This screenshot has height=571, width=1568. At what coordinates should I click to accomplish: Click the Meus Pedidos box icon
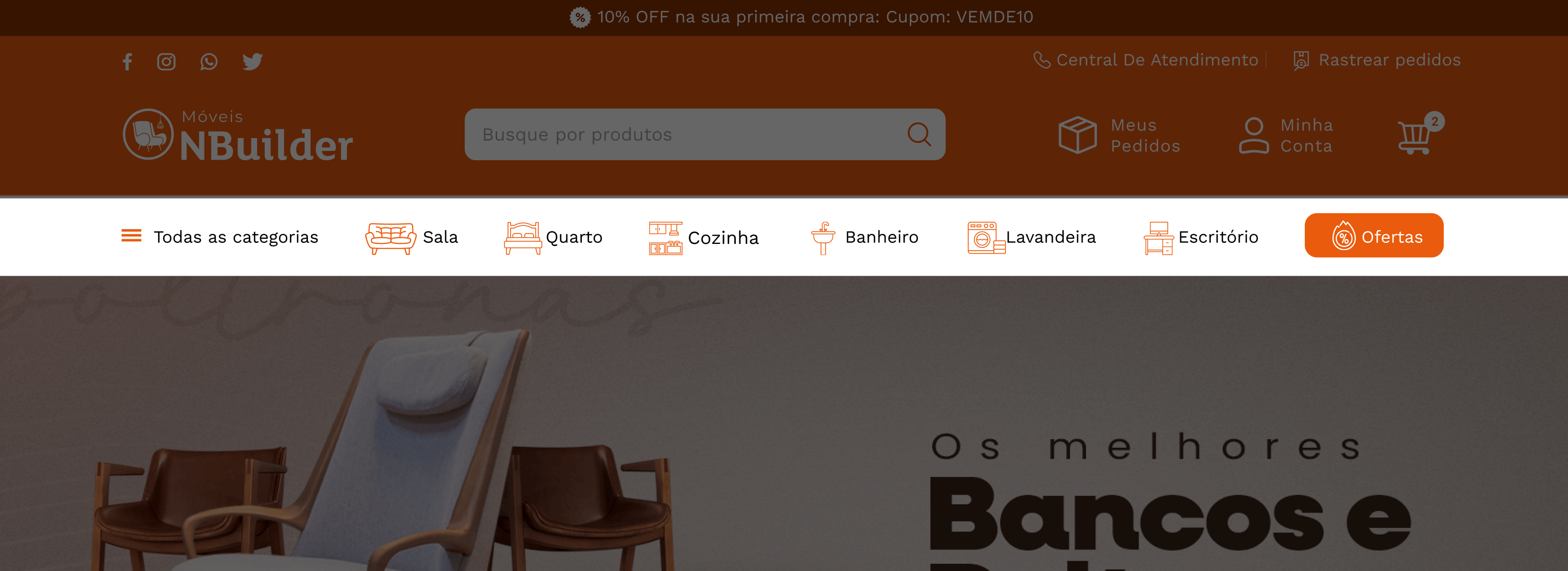1077,135
